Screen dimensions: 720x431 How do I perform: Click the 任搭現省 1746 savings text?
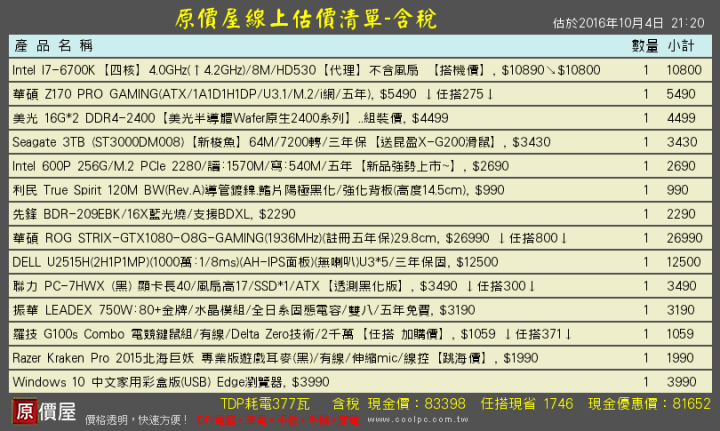click(527, 404)
